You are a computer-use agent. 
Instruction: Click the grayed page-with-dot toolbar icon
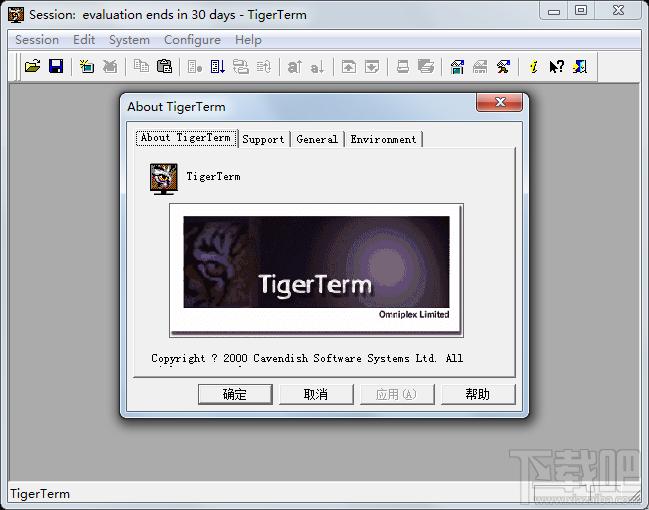195,66
